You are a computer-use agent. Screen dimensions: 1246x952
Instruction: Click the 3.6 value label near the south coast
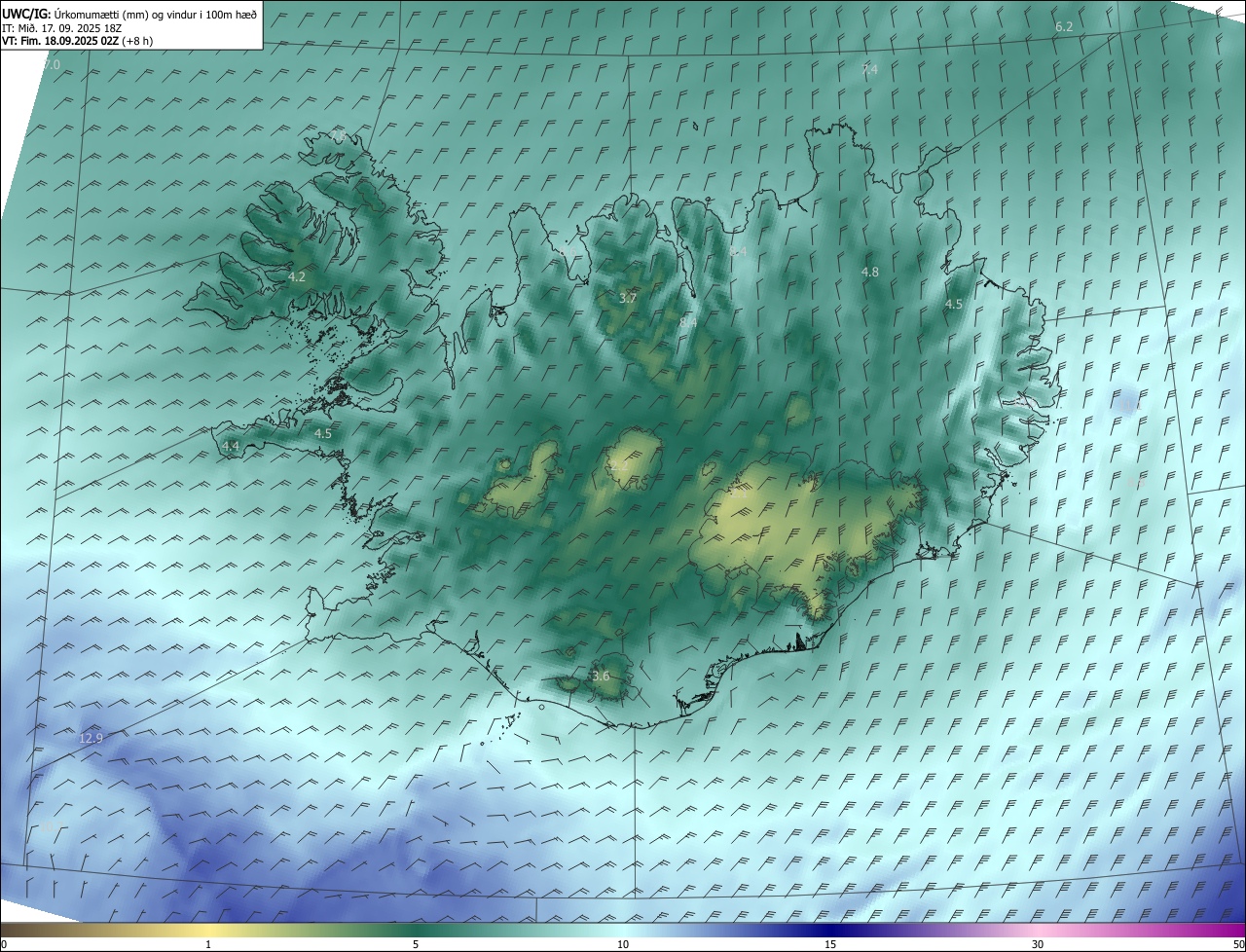pyautogui.click(x=601, y=677)
